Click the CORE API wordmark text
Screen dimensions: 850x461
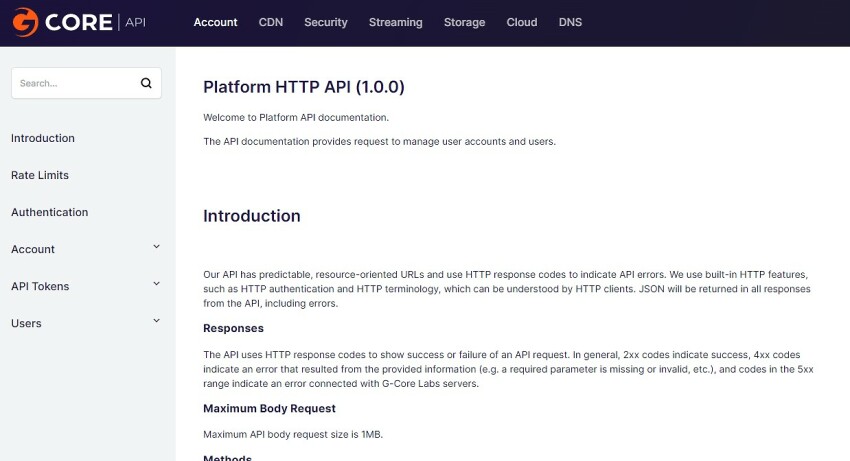coord(95,22)
